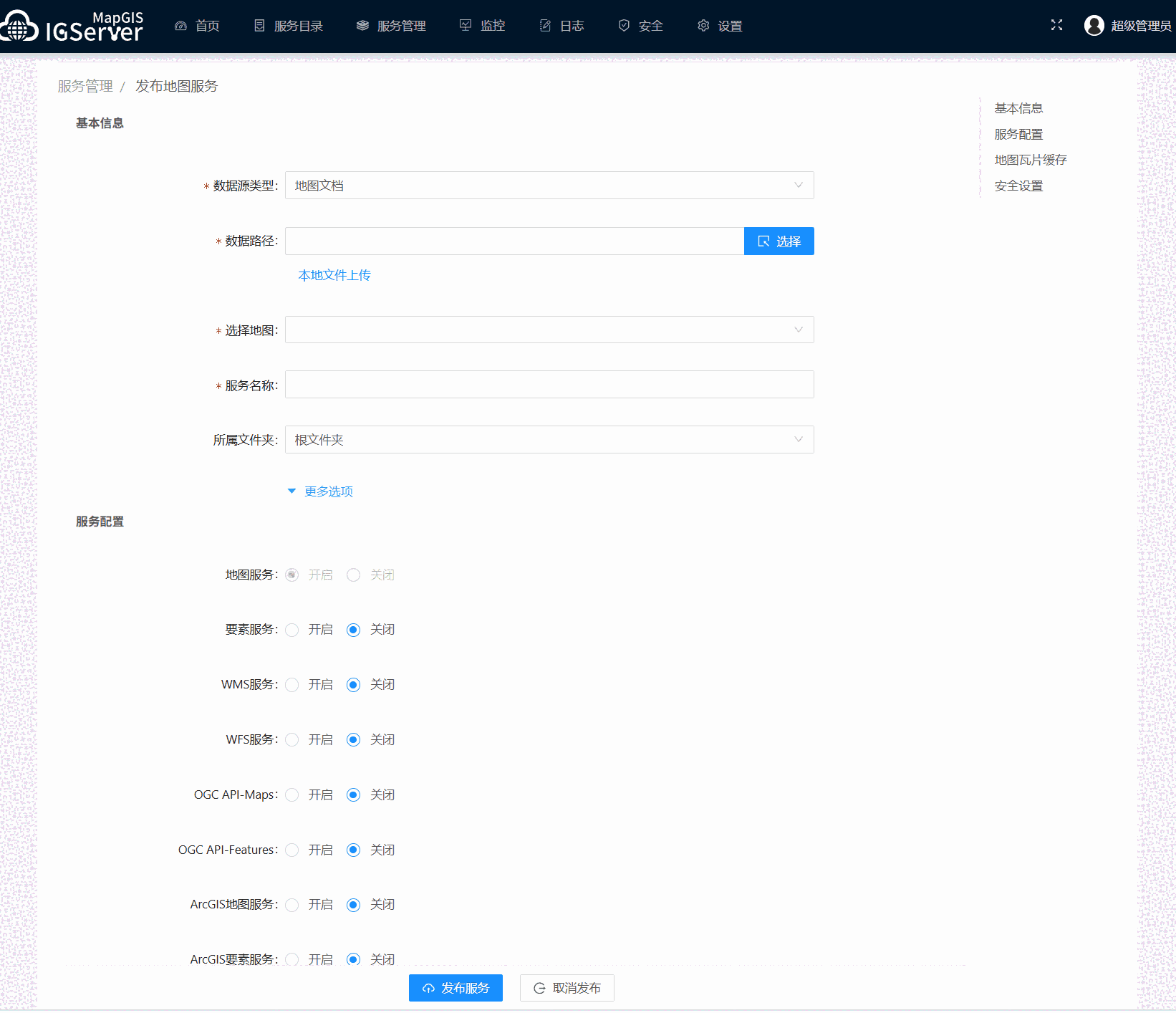
Task: Focus the 数据路径 input field
Action: [x=515, y=241]
